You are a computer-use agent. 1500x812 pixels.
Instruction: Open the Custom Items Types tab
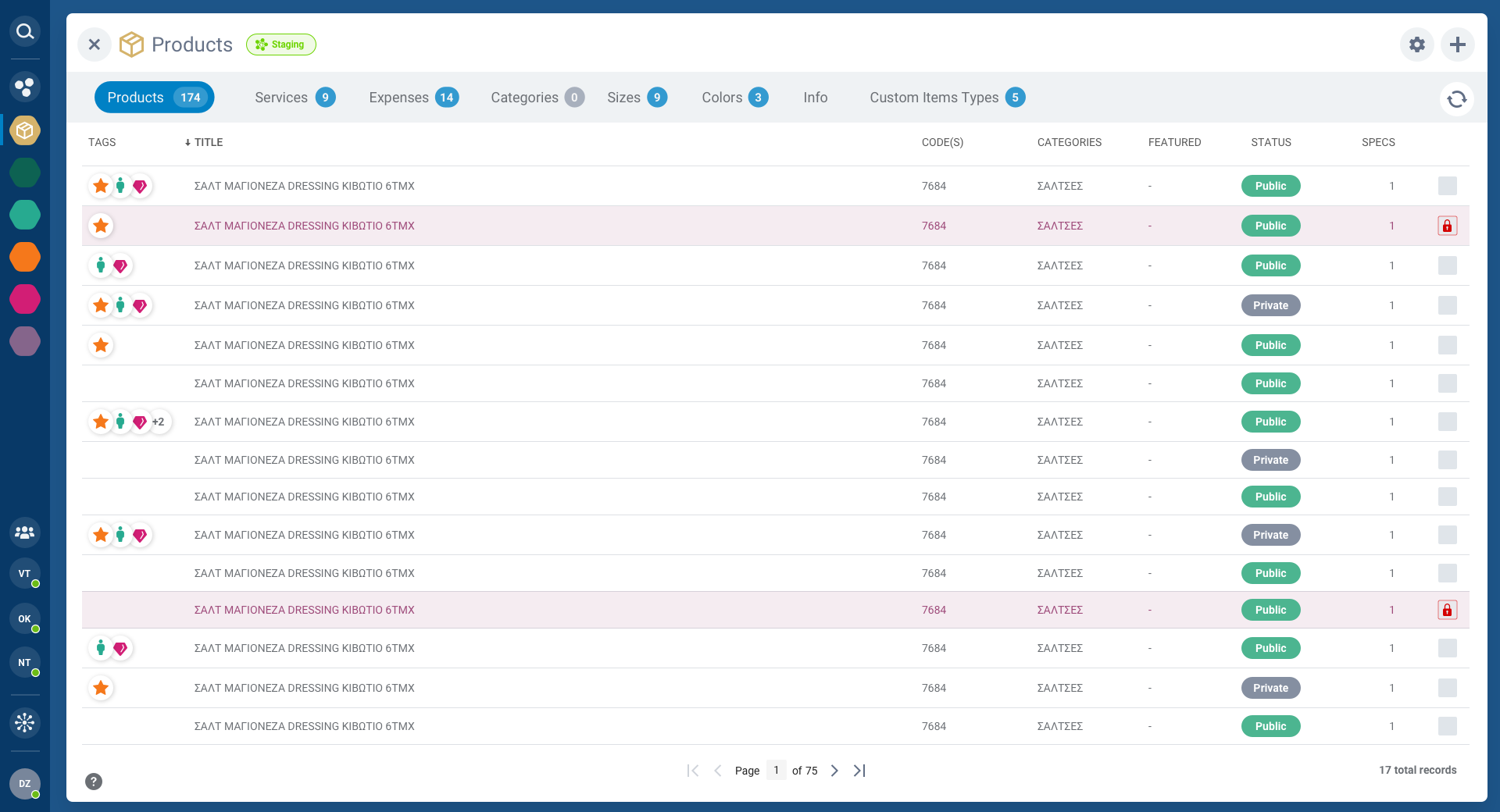tap(934, 97)
